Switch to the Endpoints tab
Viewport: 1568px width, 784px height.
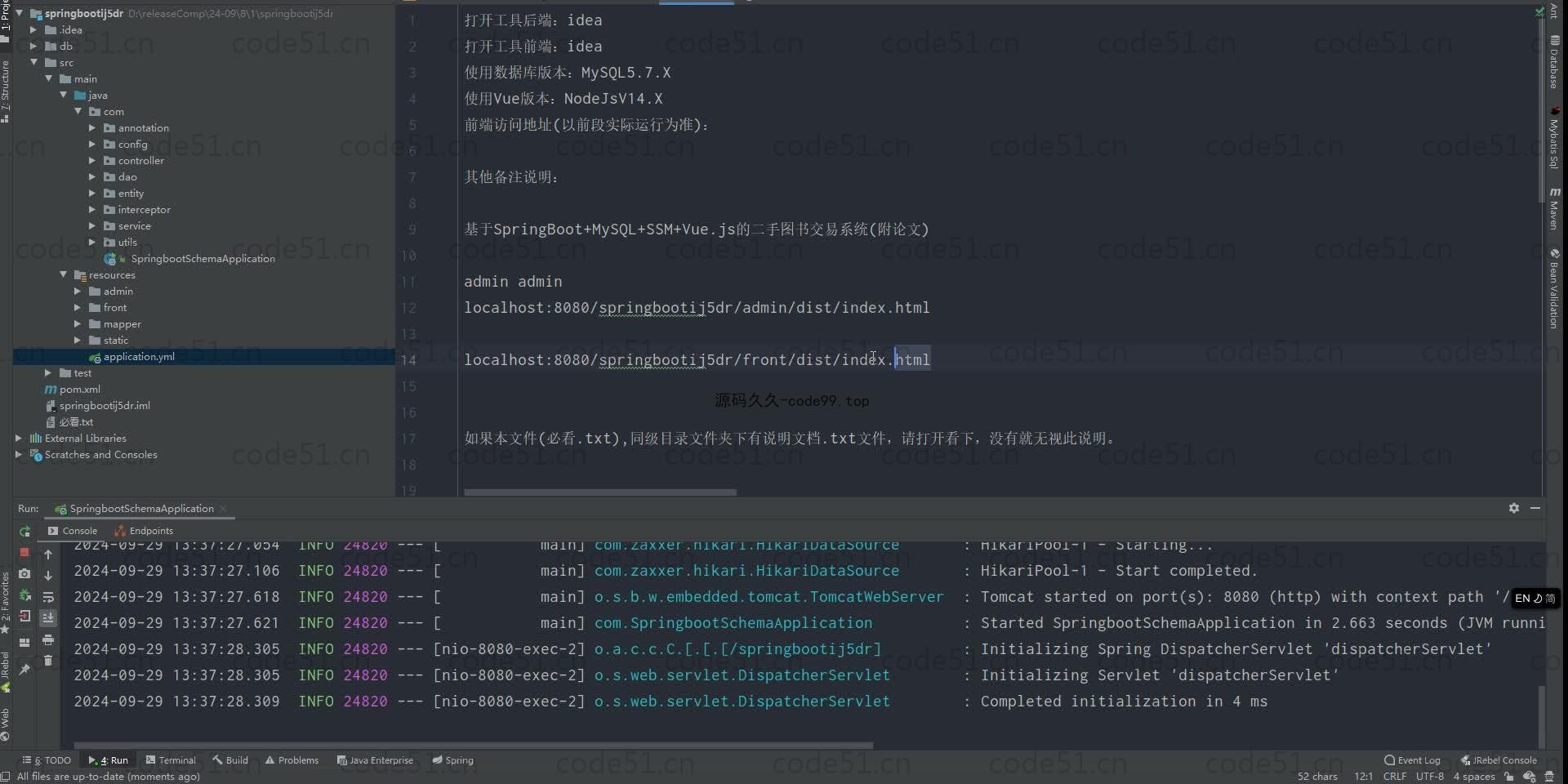pyautogui.click(x=144, y=531)
